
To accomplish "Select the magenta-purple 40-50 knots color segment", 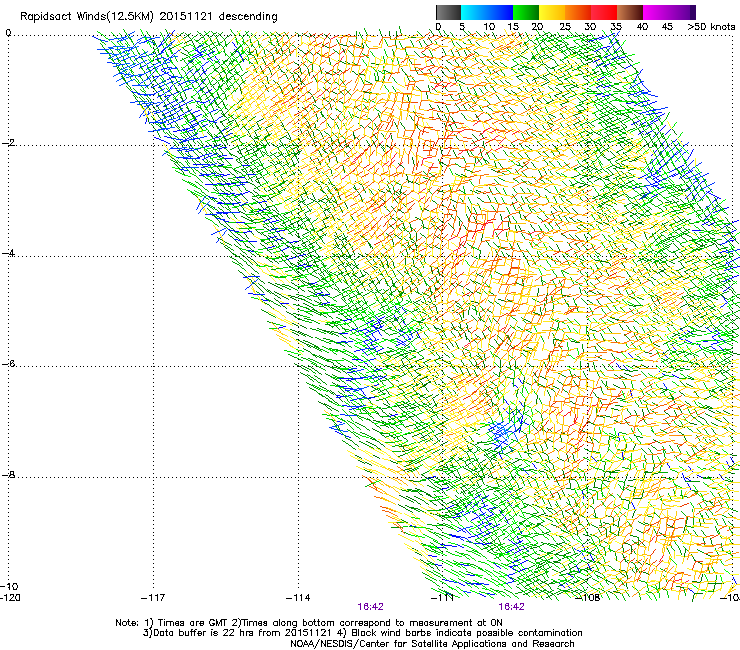I will [669, 12].
